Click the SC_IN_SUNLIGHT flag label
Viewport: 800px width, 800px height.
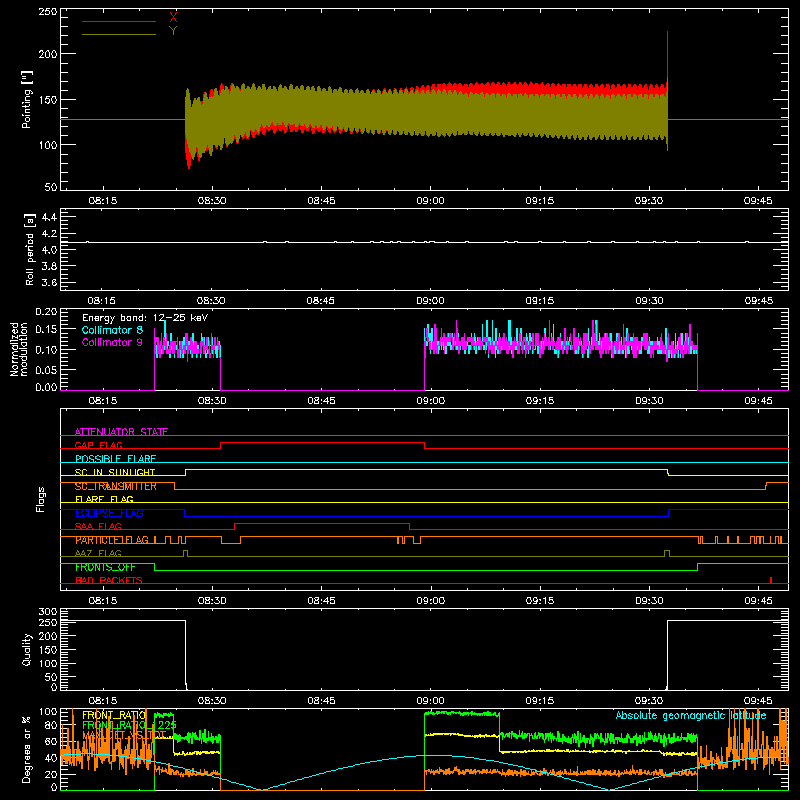pyautogui.click(x=115, y=472)
